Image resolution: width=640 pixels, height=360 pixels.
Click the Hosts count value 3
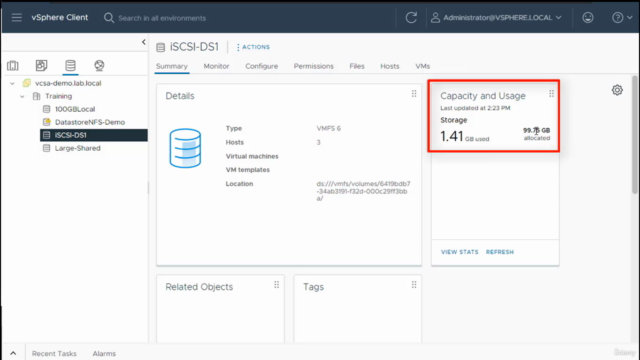[x=318, y=142]
